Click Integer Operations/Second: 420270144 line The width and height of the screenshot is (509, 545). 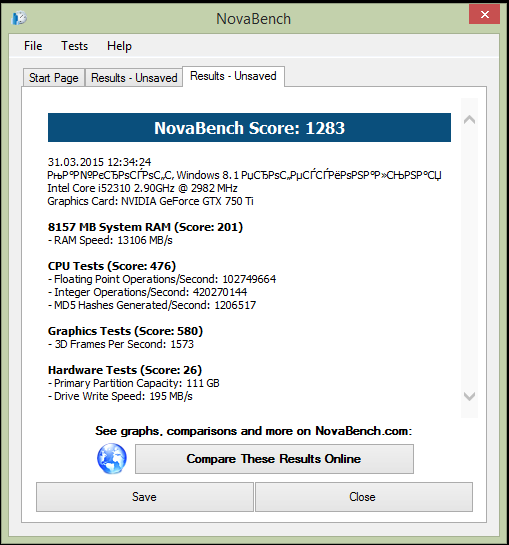[147, 292]
